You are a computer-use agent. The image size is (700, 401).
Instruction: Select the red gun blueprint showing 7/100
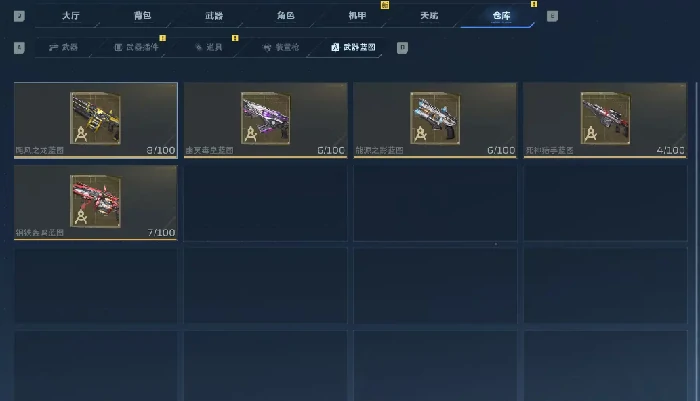pos(96,203)
